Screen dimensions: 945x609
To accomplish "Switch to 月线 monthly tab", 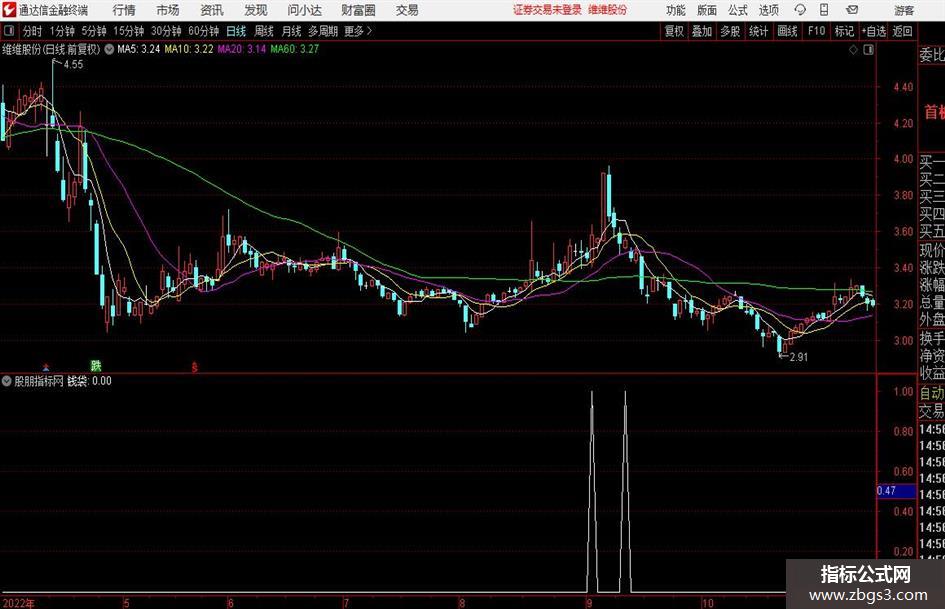I will (x=292, y=31).
